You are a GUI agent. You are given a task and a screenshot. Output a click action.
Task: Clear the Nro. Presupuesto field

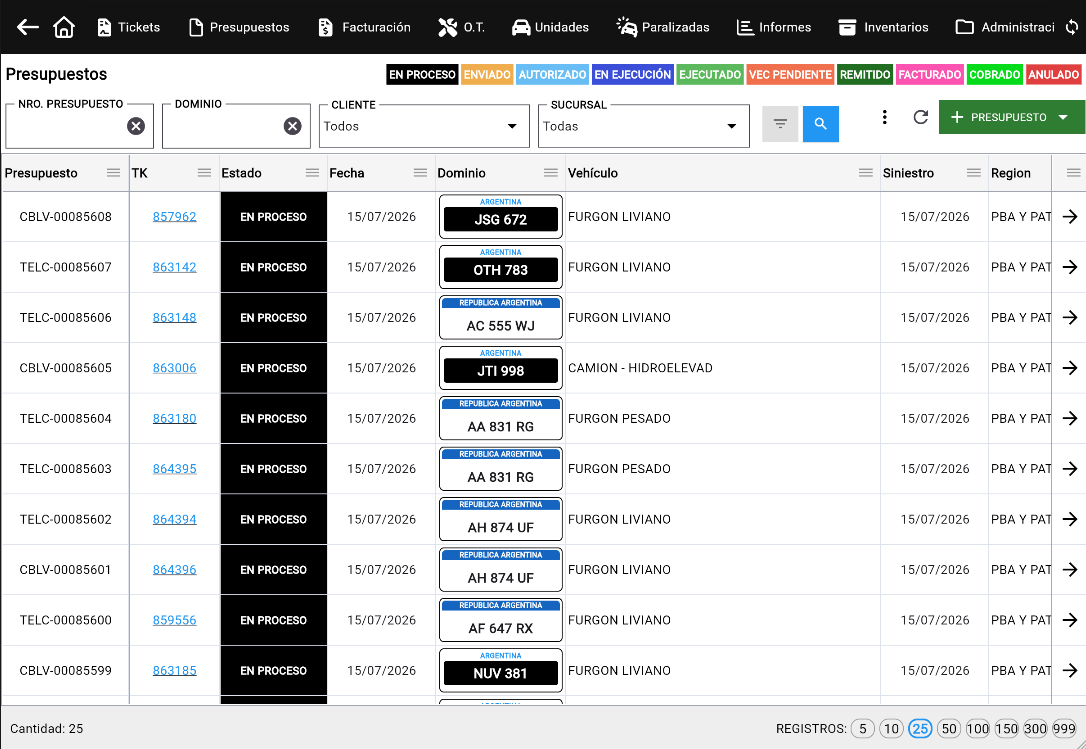pyautogui.click(x=136, y=125)
